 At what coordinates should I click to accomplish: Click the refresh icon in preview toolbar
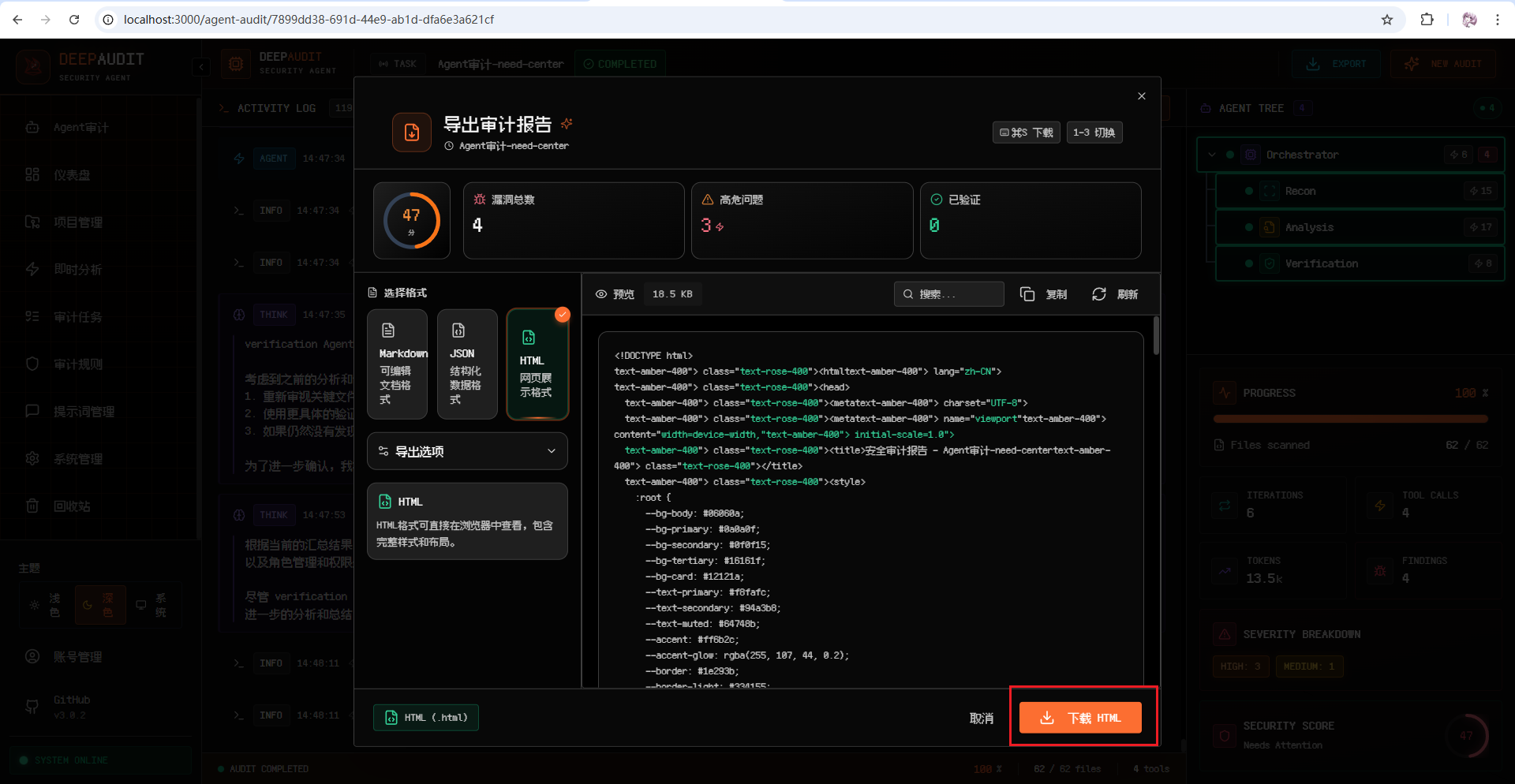1099,294
